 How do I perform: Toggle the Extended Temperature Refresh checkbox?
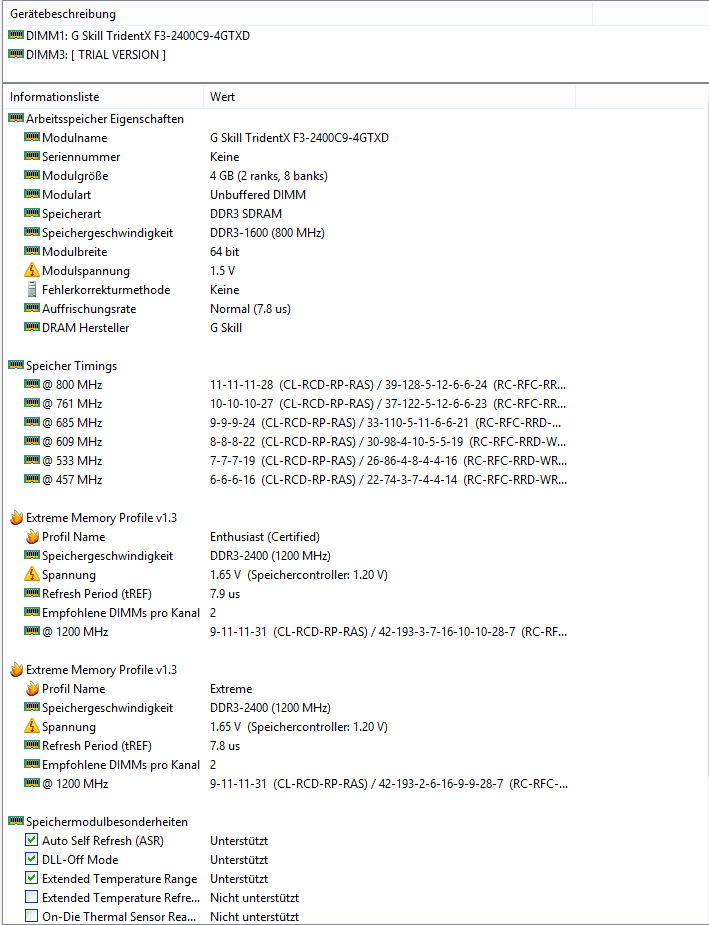tap(32, 897)
